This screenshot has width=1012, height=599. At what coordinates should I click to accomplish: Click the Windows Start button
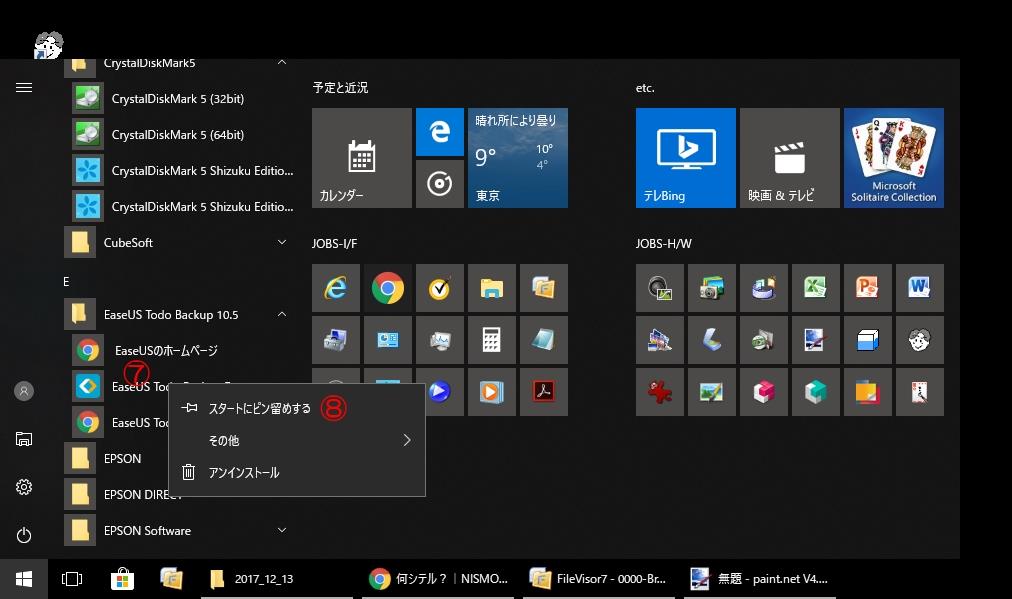(24, 579)
